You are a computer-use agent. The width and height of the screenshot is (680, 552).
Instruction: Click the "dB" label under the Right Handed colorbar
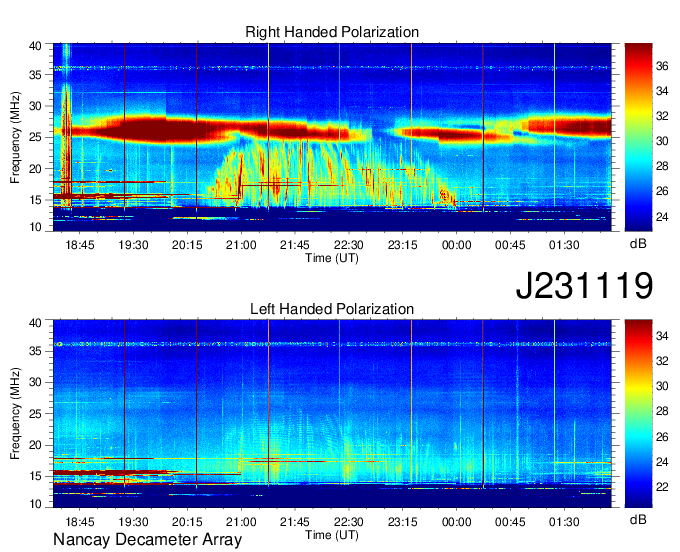[638, 244]
